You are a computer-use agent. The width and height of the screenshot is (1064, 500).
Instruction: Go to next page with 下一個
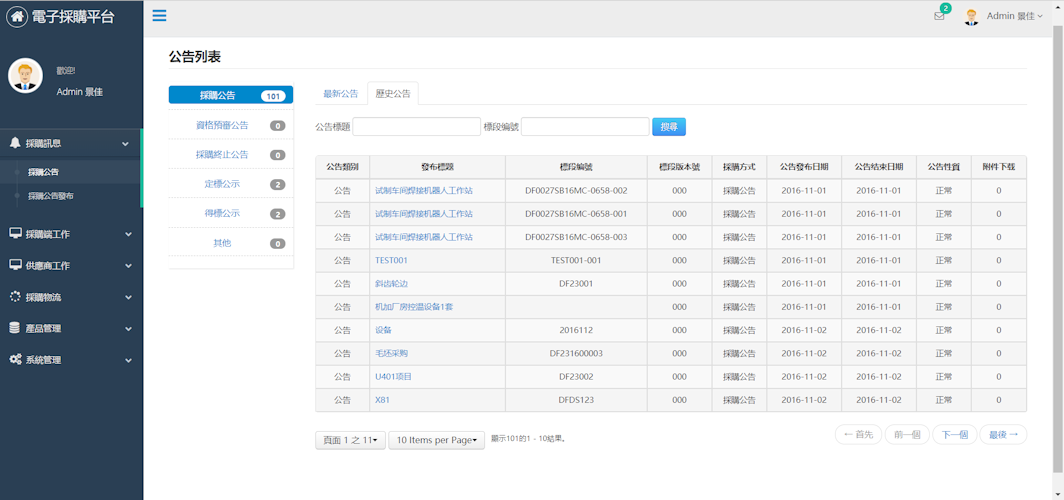click(954, 434)
